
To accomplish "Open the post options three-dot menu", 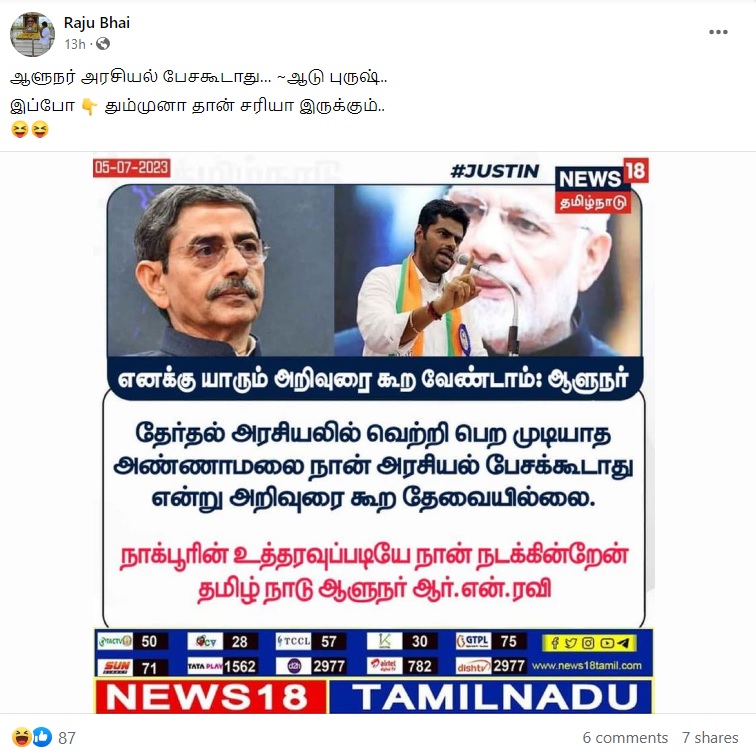I will point(718,32).
